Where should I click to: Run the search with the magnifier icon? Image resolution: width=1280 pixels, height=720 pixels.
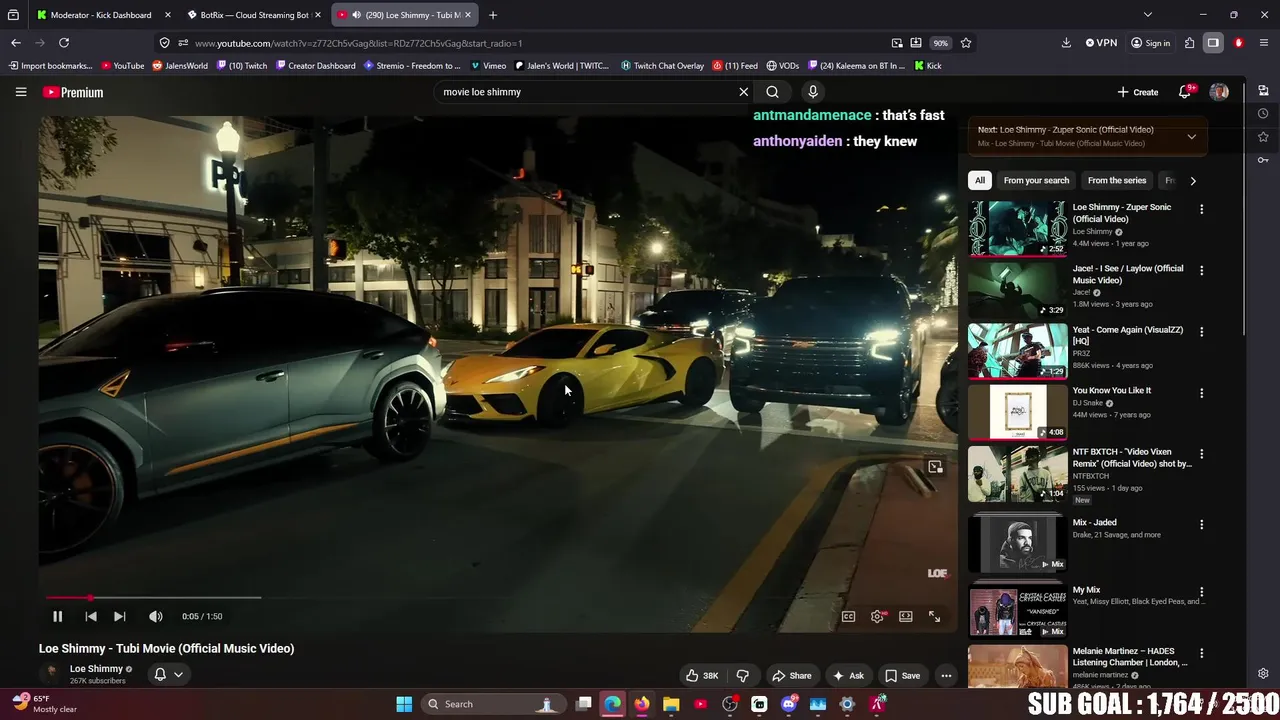click(x=772, y=92)
